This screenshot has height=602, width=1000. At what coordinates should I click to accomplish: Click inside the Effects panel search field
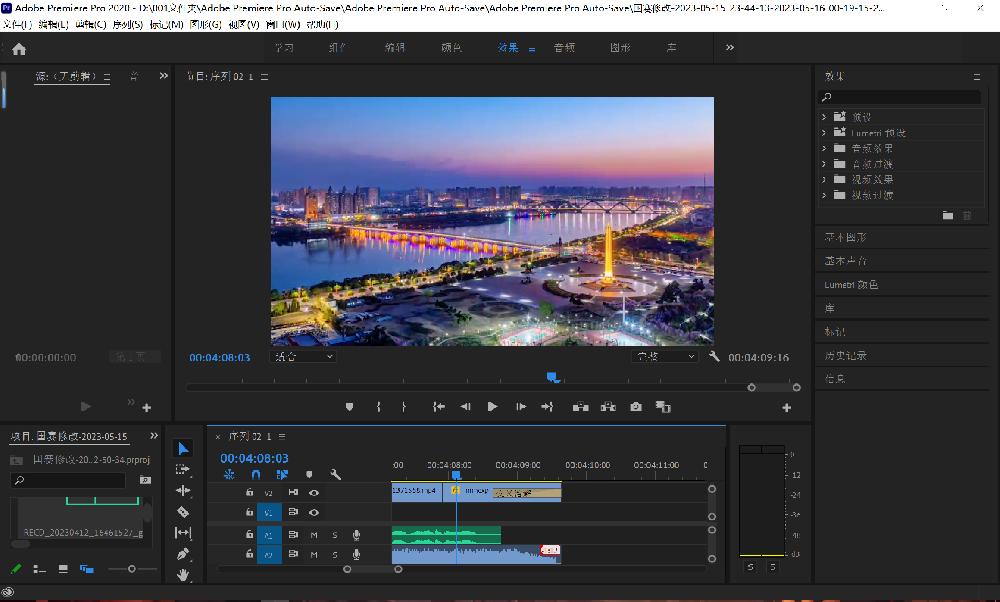900,96
